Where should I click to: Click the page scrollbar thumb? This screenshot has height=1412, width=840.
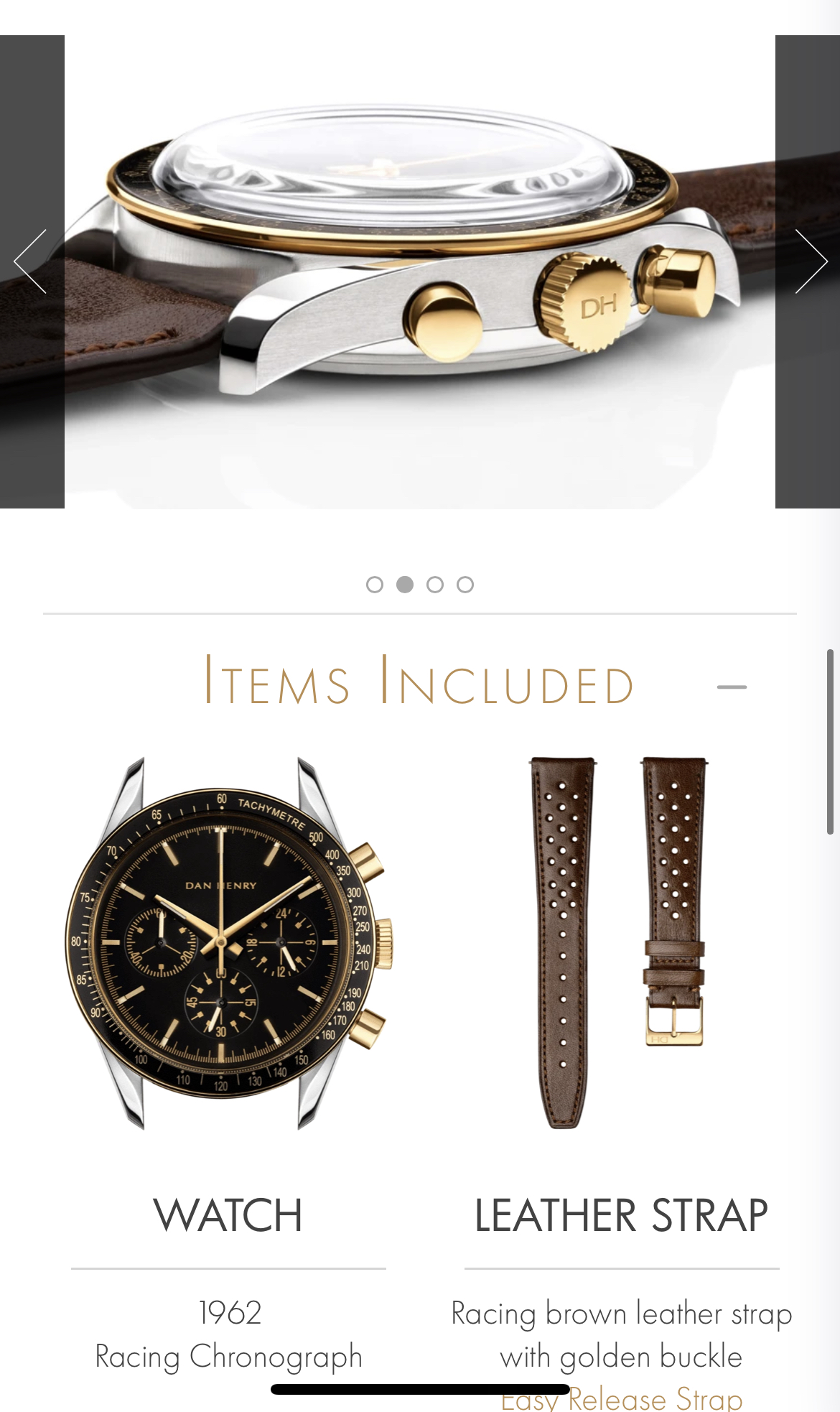tap(830, 742)
